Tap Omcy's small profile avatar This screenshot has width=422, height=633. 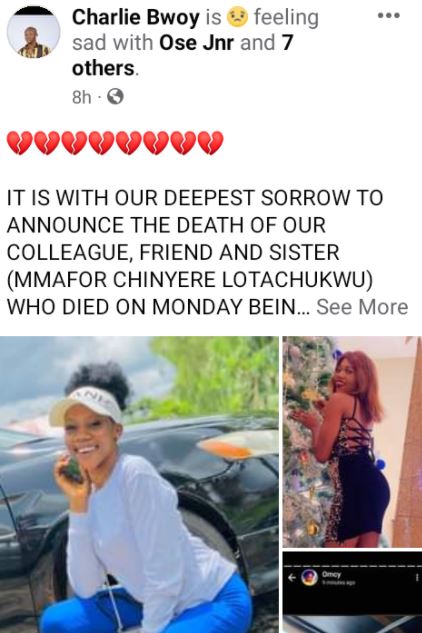(x=310, y=578)
